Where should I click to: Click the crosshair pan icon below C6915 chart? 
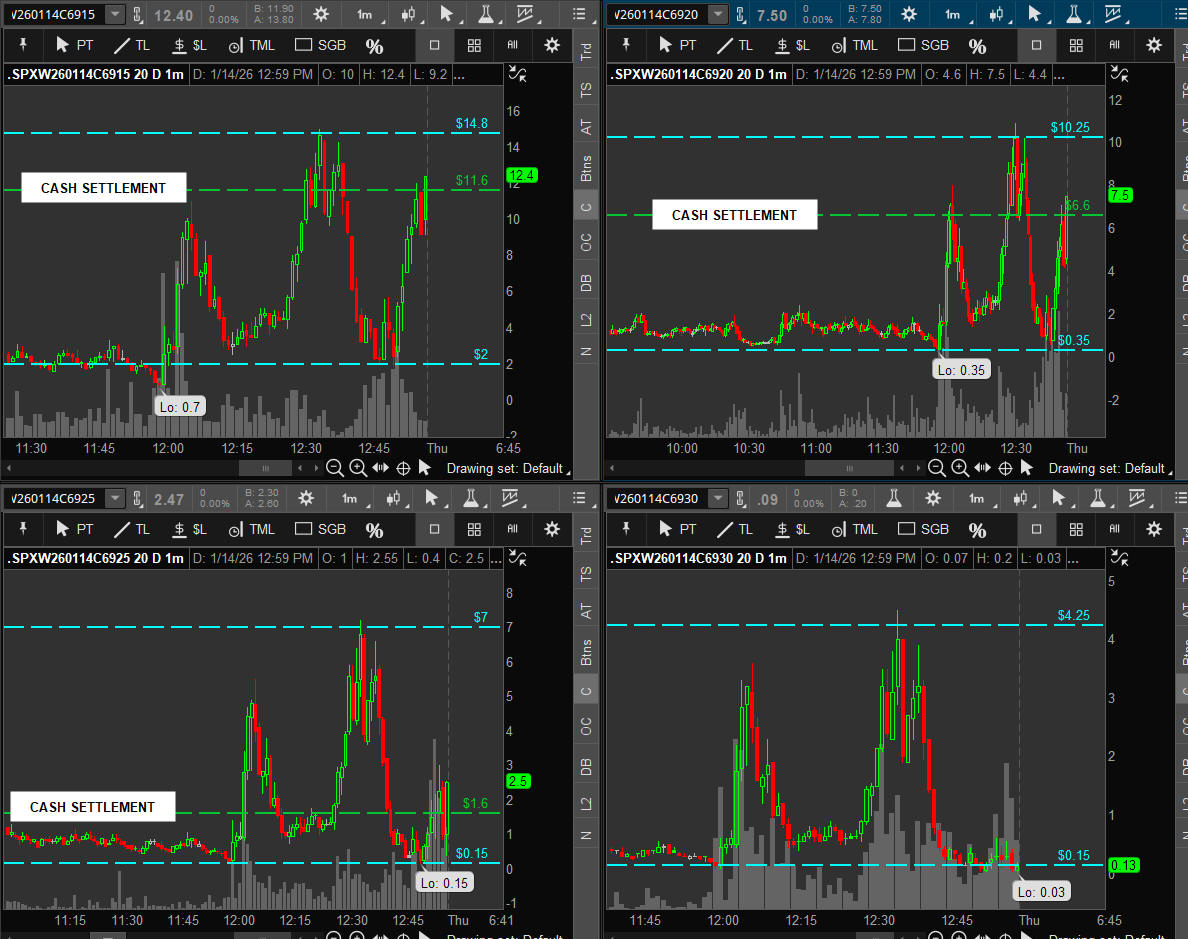pyautogui.click(x=404, y=468)
